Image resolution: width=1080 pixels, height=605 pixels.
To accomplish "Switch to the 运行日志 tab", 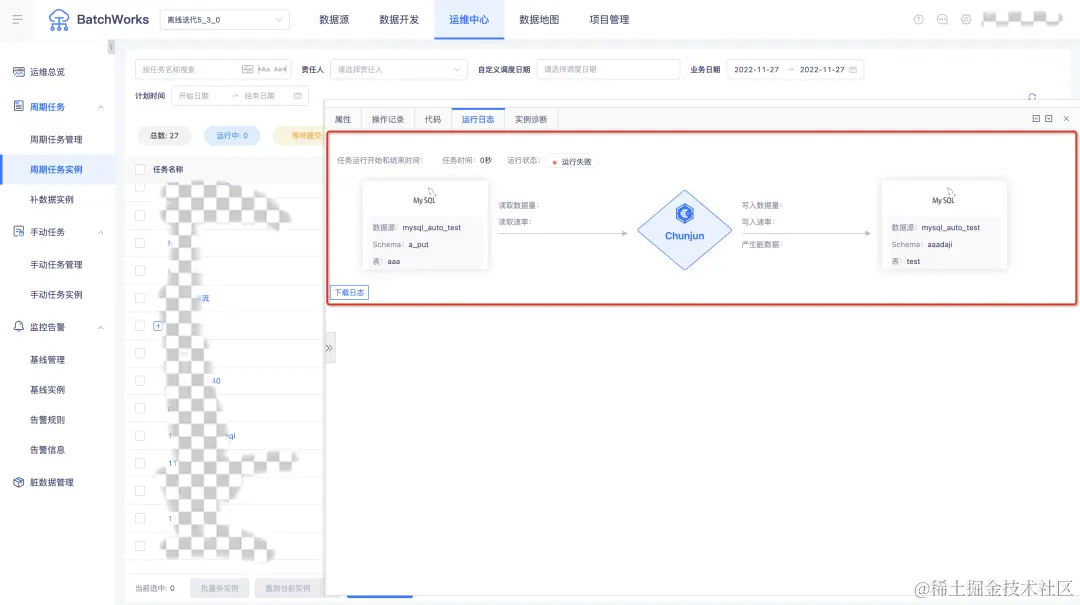I will [x=478, y=119].
